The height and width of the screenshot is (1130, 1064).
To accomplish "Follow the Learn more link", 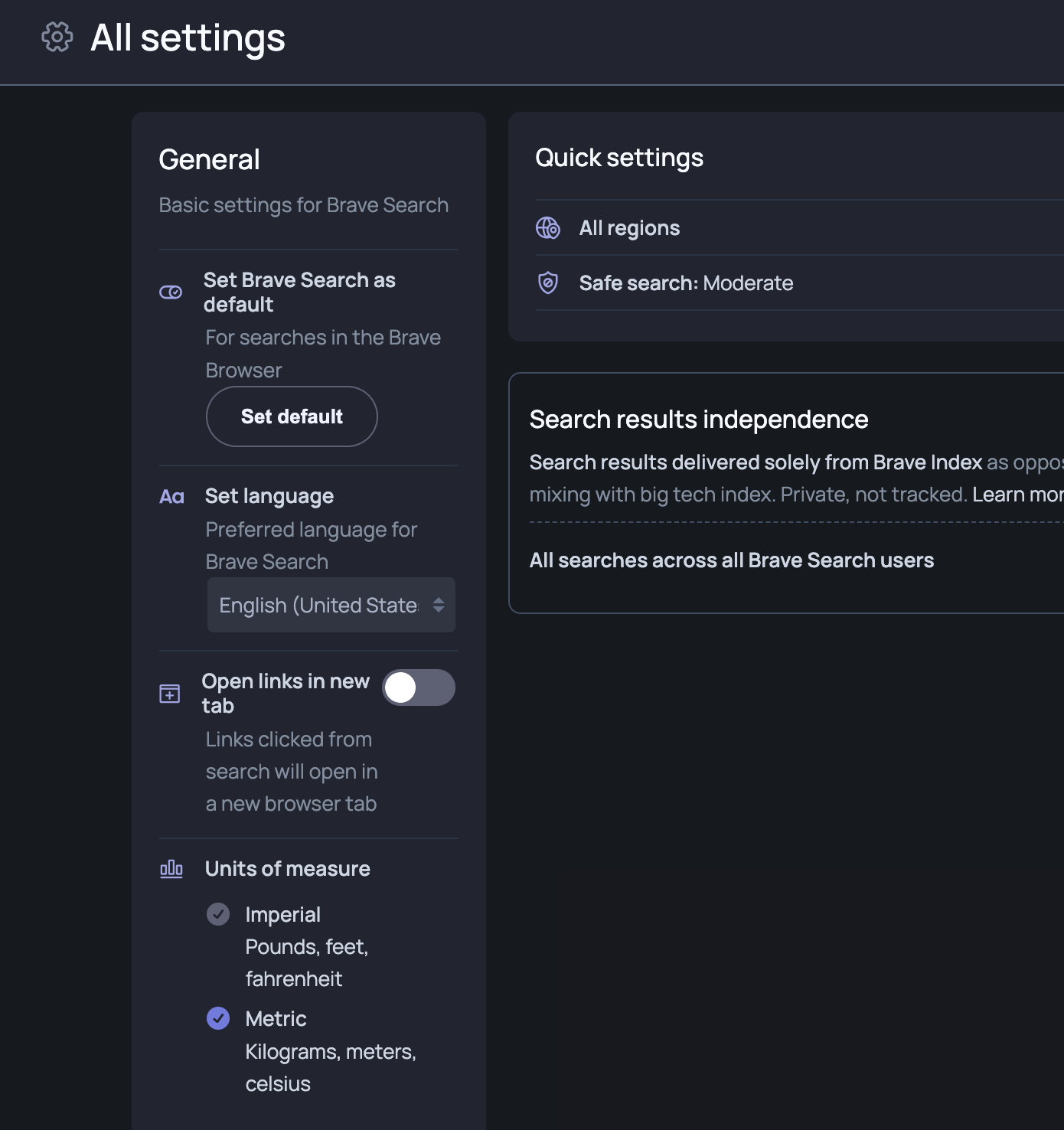I will [1017, 495].
